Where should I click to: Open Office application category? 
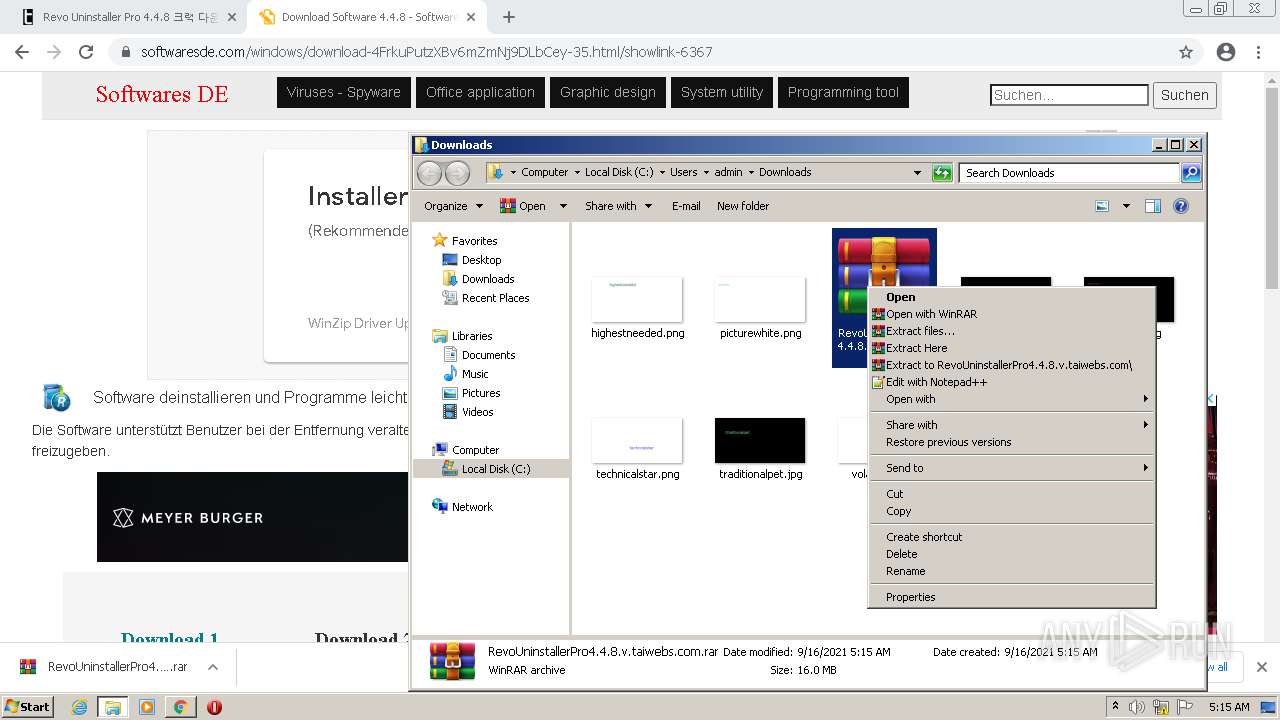(480, 92)
